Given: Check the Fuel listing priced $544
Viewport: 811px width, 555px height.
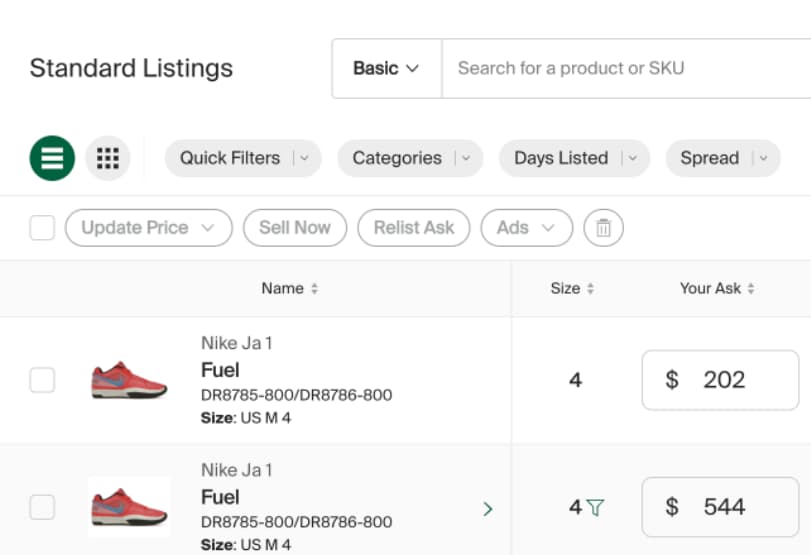Looking at the screenshot, I should [x=42, y=507].
